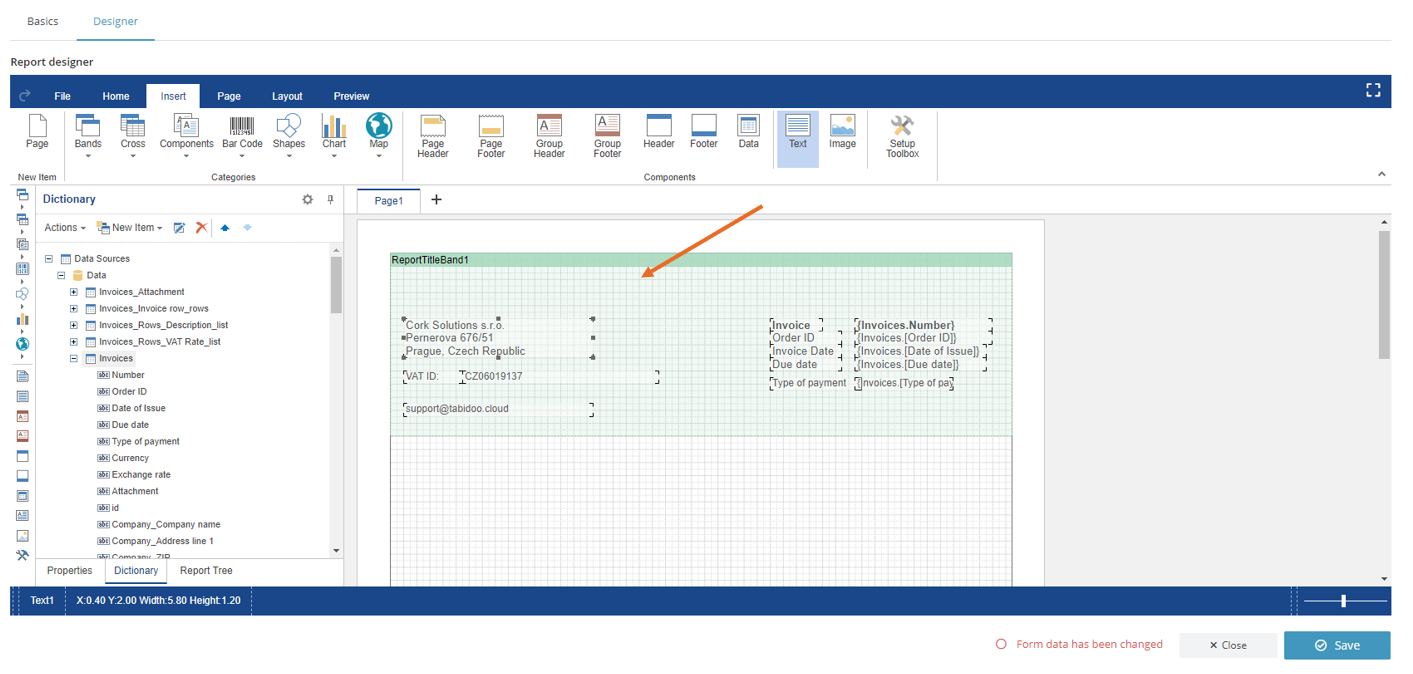Screen dimensions: 1413x674
Task: Click Chart icon in left sidebar
Action: coord(22,318)
